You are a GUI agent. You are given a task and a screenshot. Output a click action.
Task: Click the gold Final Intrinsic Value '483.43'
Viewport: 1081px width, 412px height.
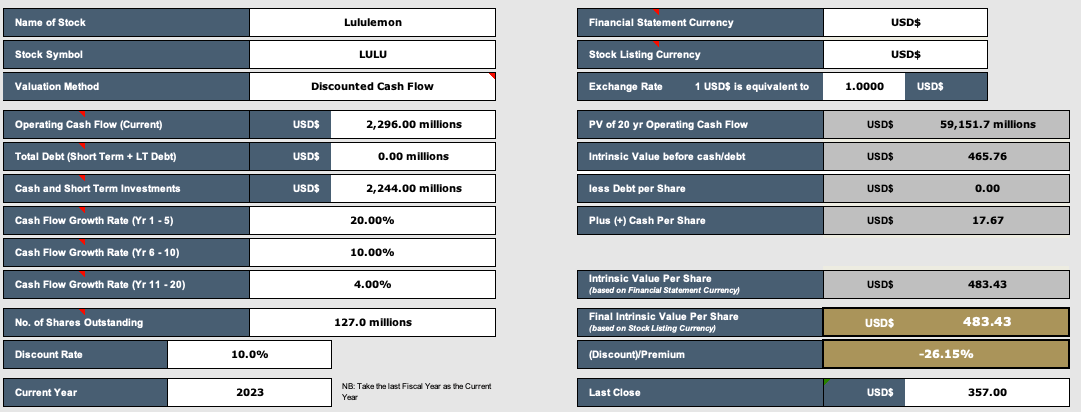point(987,322)
